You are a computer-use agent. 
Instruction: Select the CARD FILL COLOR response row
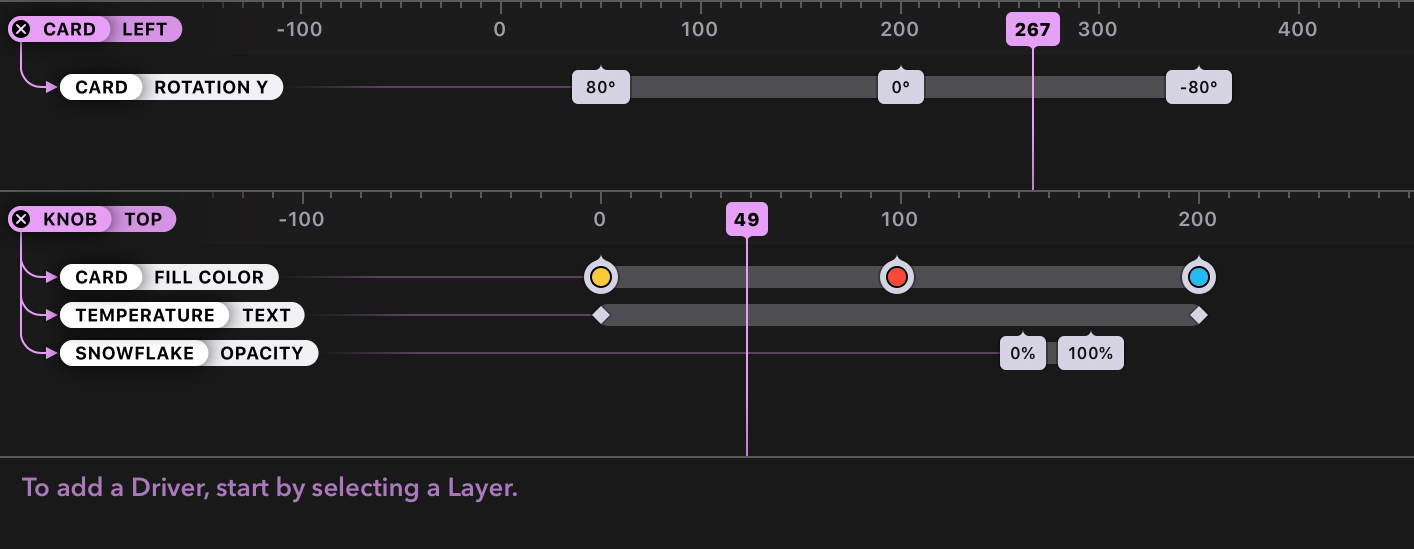170,277
